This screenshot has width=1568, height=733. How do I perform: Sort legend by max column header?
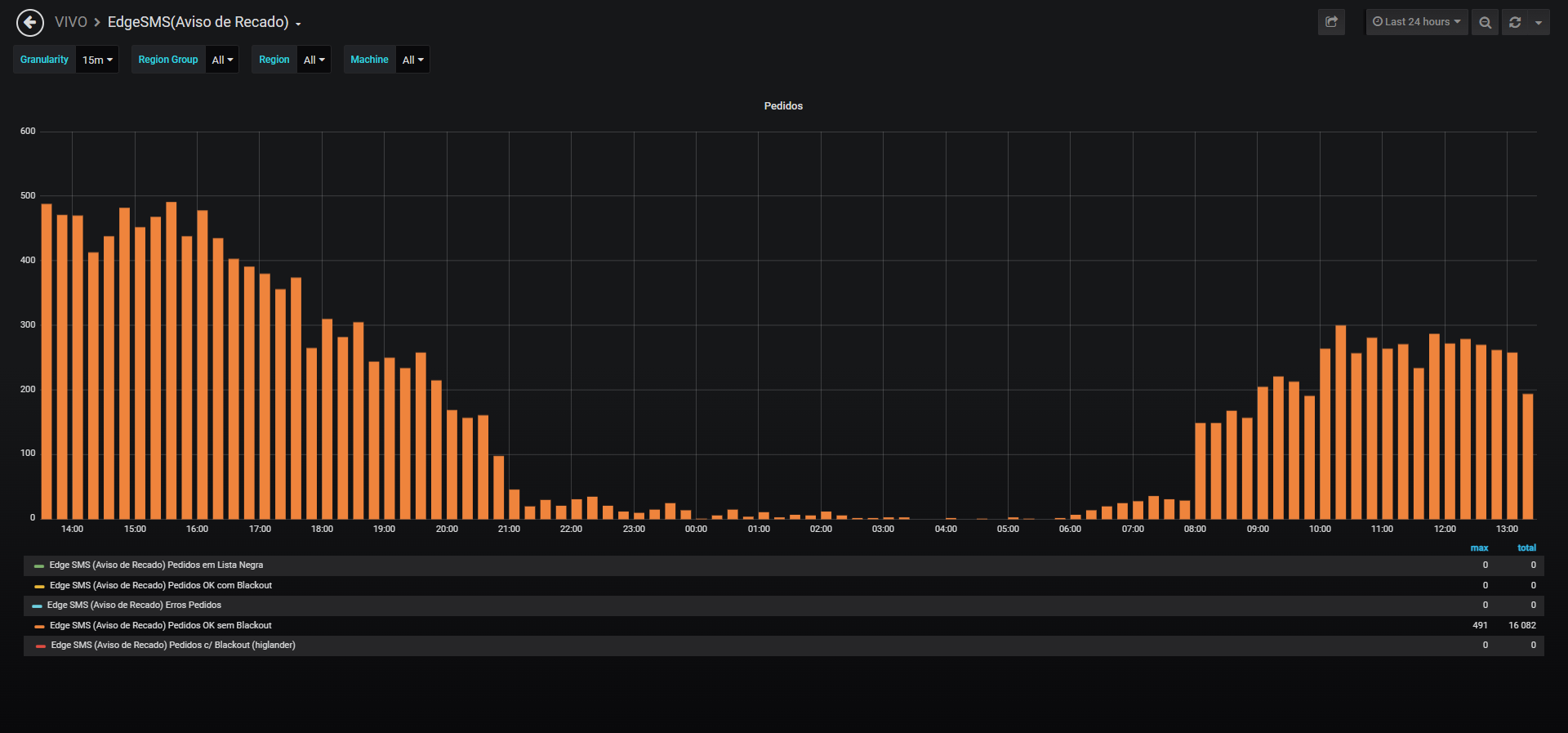(1479, 548)
